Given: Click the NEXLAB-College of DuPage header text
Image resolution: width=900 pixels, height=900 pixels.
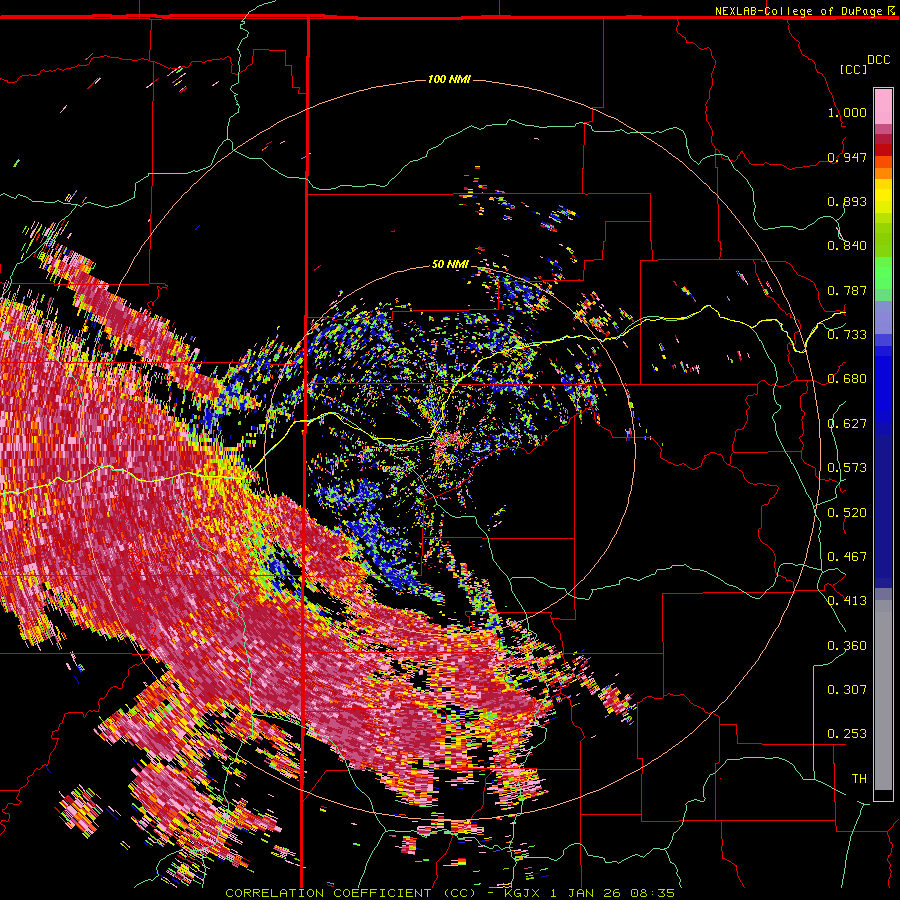Looking at the screenshot, I should pyautogui.click(x=798, y=11).
